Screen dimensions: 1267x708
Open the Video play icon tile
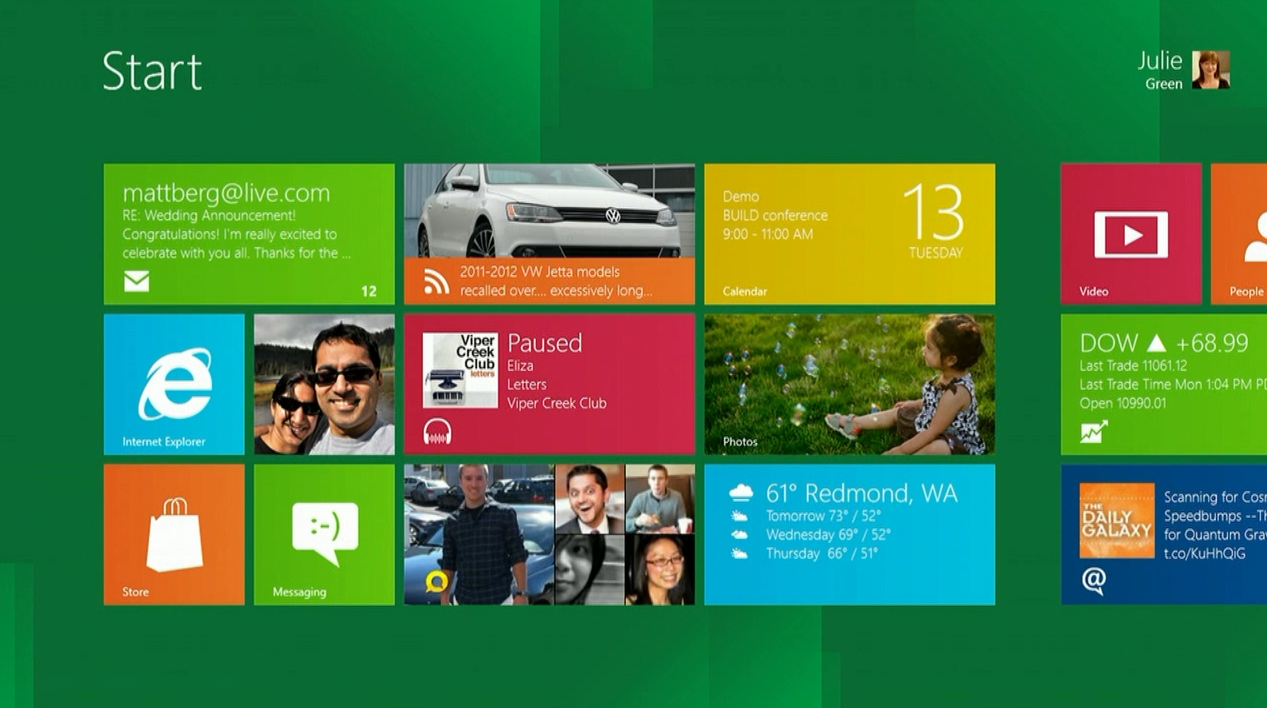click(x=1131, y=235)
